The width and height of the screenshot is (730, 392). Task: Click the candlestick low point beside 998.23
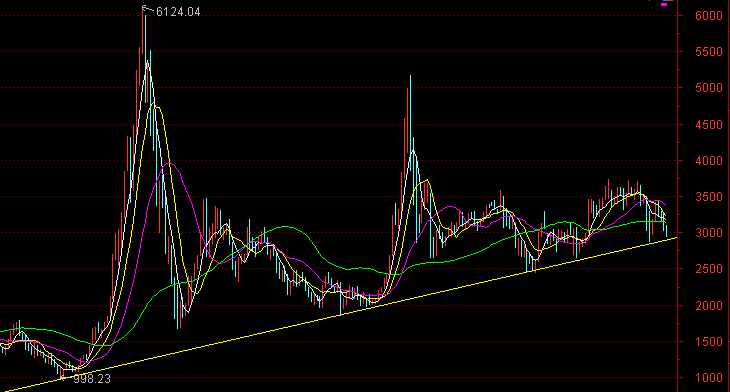click(63, 375)
